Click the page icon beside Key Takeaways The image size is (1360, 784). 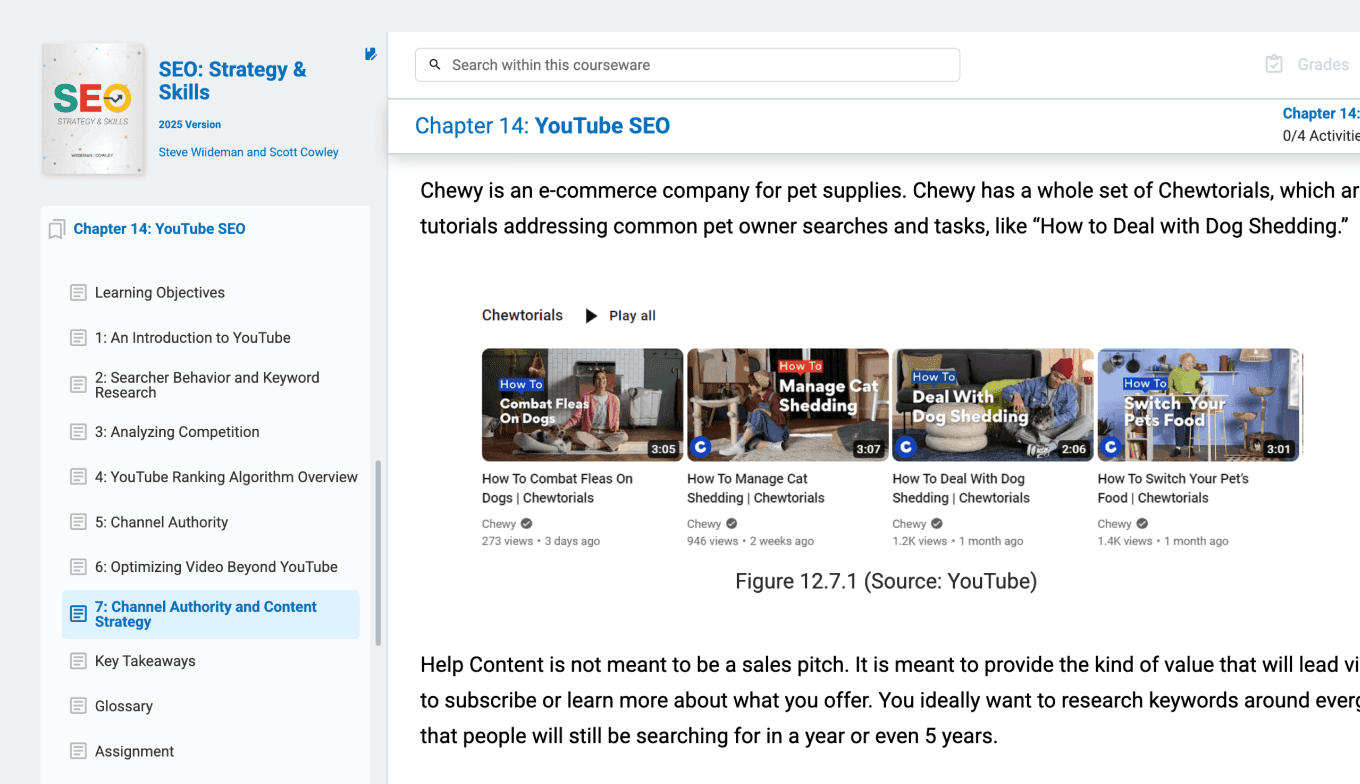[x=78, y=661]
